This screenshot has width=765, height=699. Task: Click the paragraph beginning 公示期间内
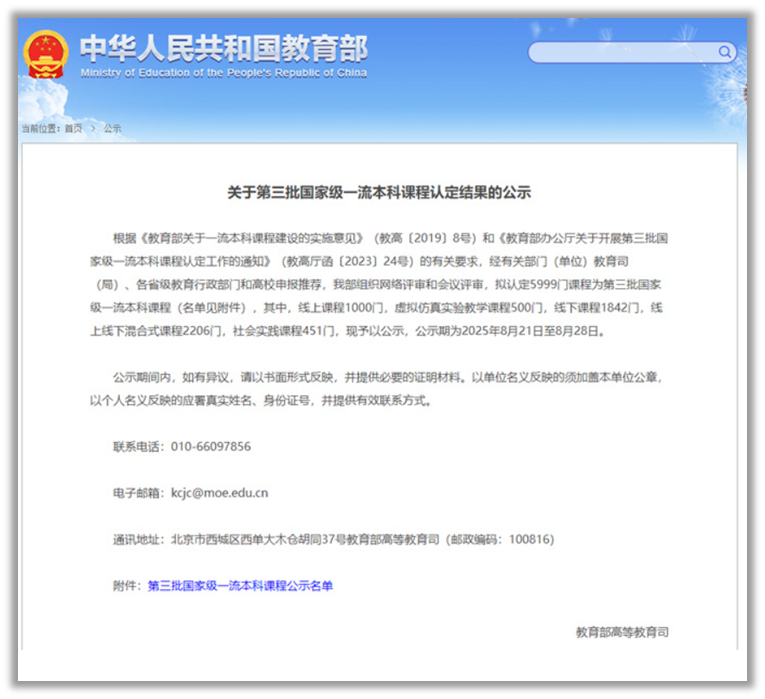[x=385, y=388]
